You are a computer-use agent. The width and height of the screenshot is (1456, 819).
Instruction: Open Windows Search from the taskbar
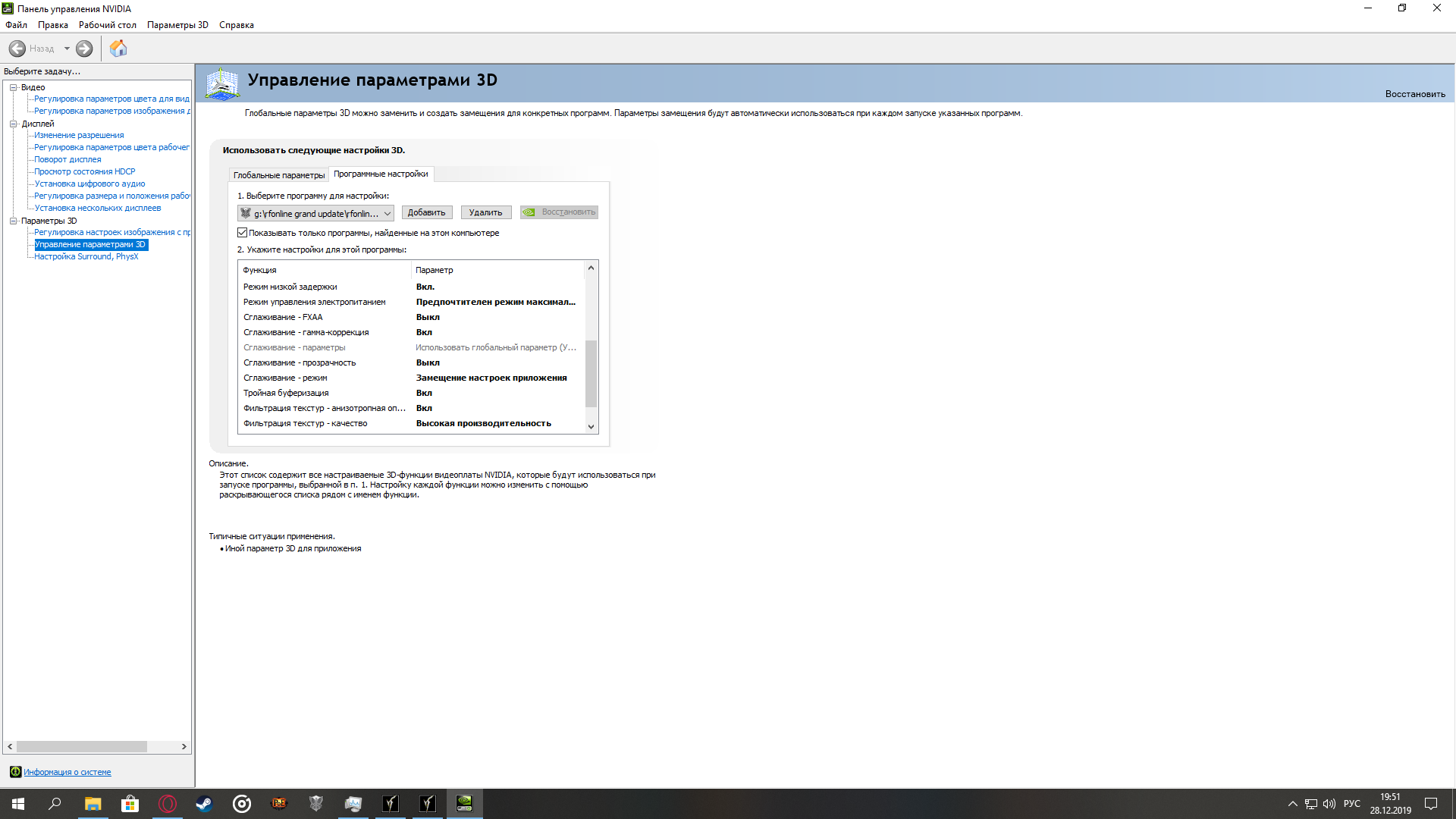[55, 804]
